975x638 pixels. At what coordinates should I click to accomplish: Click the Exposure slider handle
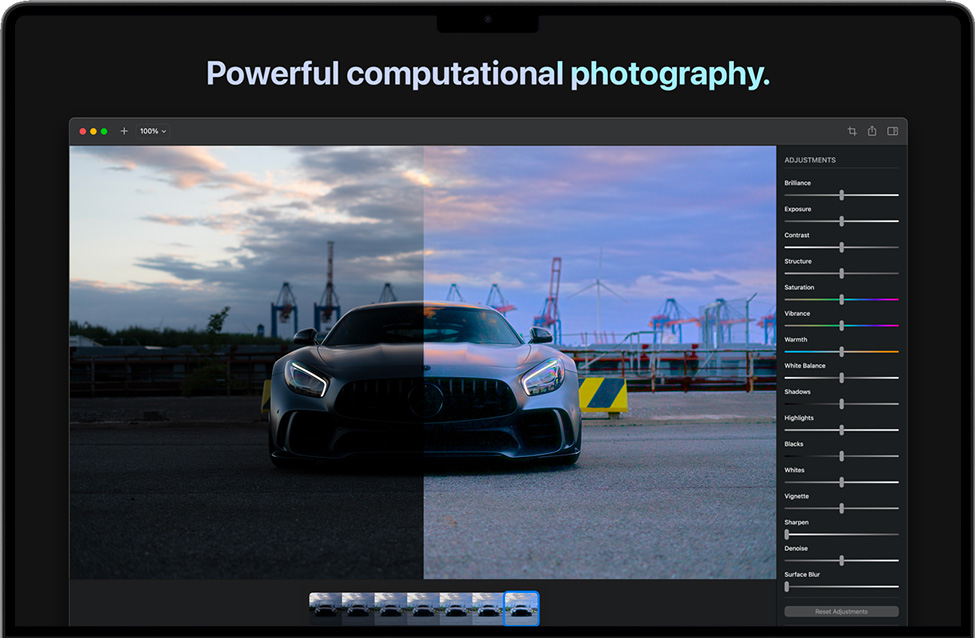point(842,221)
